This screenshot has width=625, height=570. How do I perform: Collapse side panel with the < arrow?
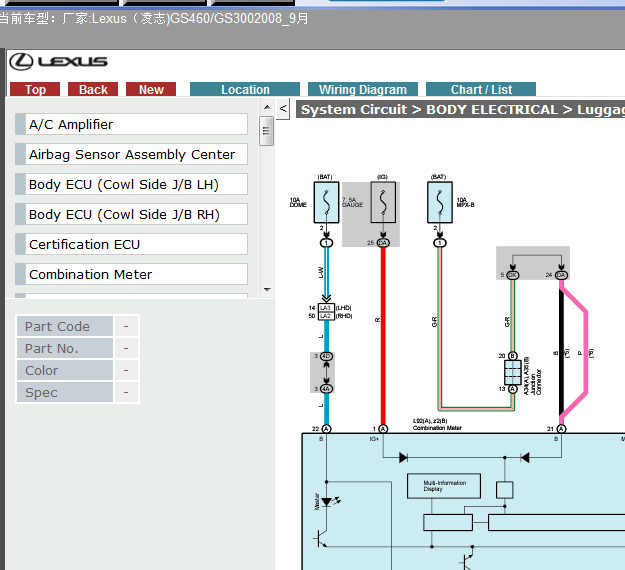coord(283,108)
